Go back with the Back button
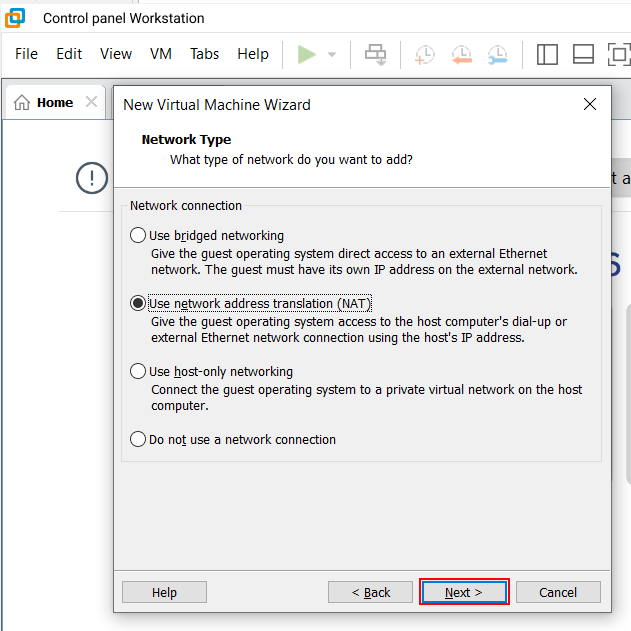 (x=370, y=592)
